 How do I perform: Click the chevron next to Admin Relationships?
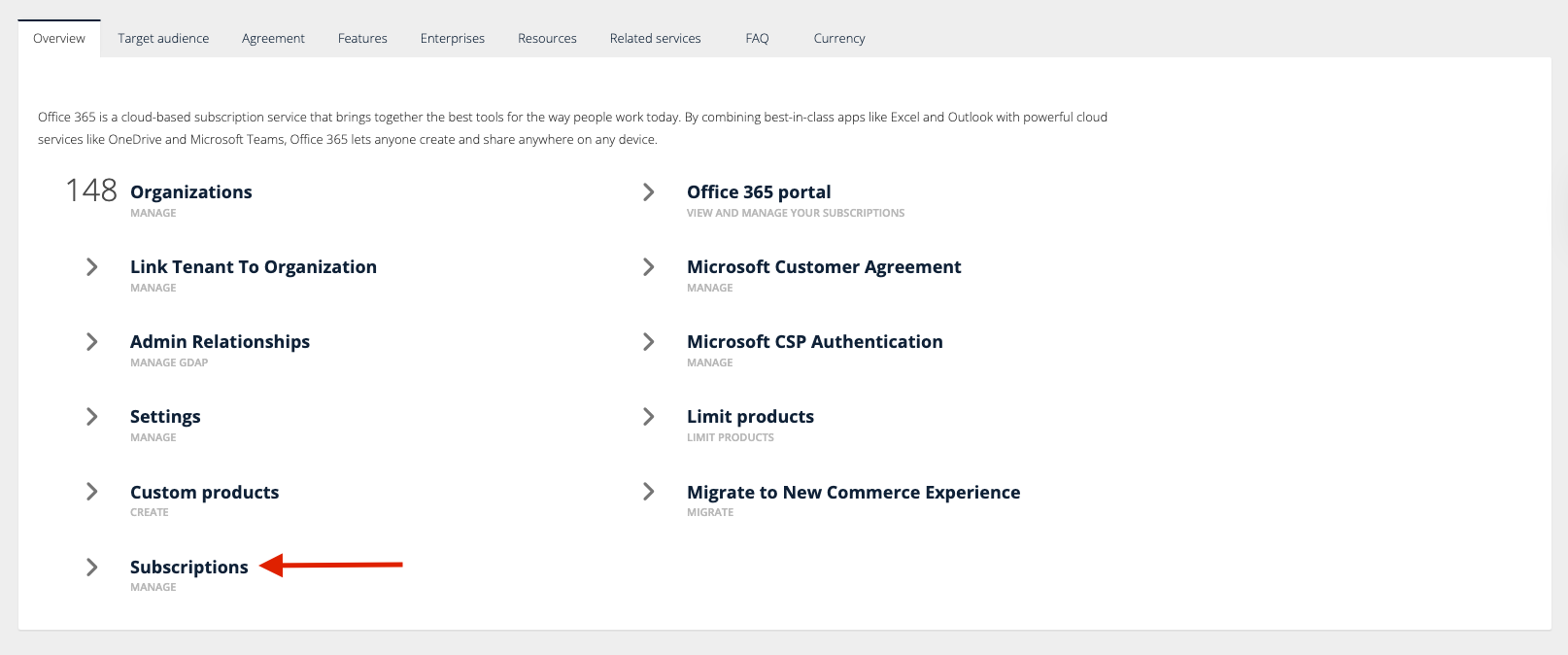(92, 342)
